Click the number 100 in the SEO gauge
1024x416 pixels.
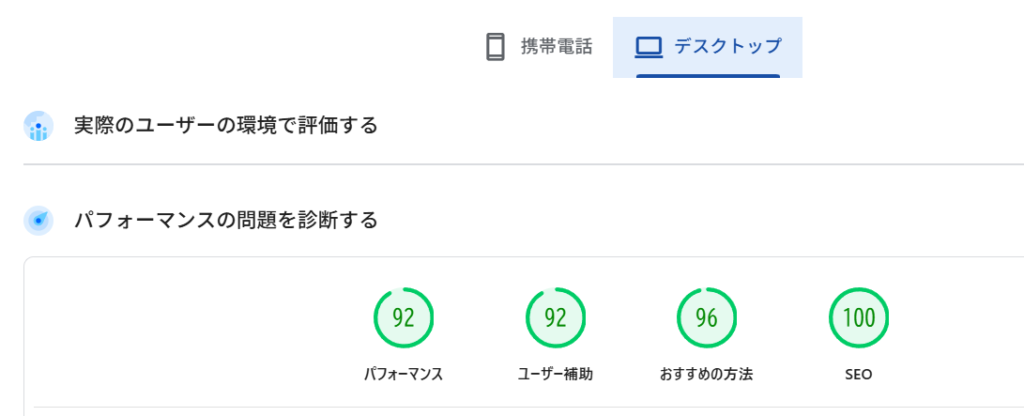[x=858, y=319]
